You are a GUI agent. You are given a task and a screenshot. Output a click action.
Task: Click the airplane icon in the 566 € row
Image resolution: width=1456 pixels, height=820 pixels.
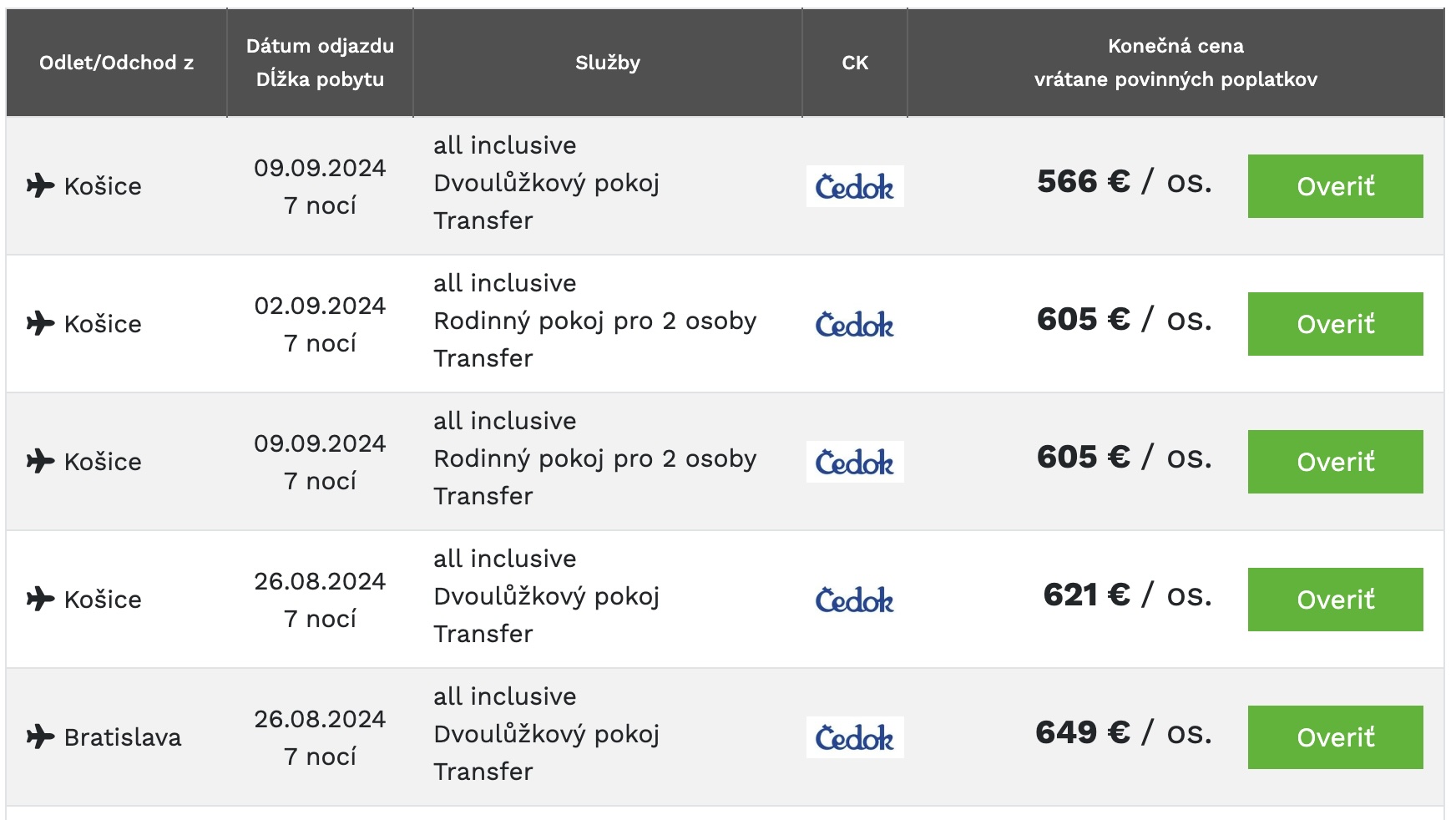[x=40, y=185]
